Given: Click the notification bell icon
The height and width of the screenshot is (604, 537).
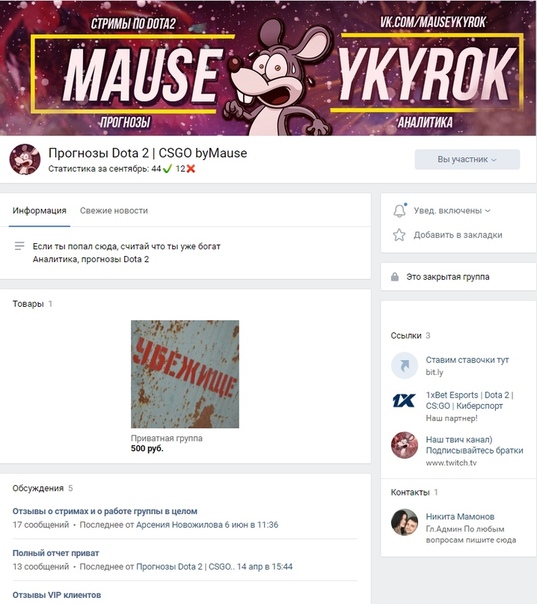Looking at the screenshot, I should (x=399, y=210).
